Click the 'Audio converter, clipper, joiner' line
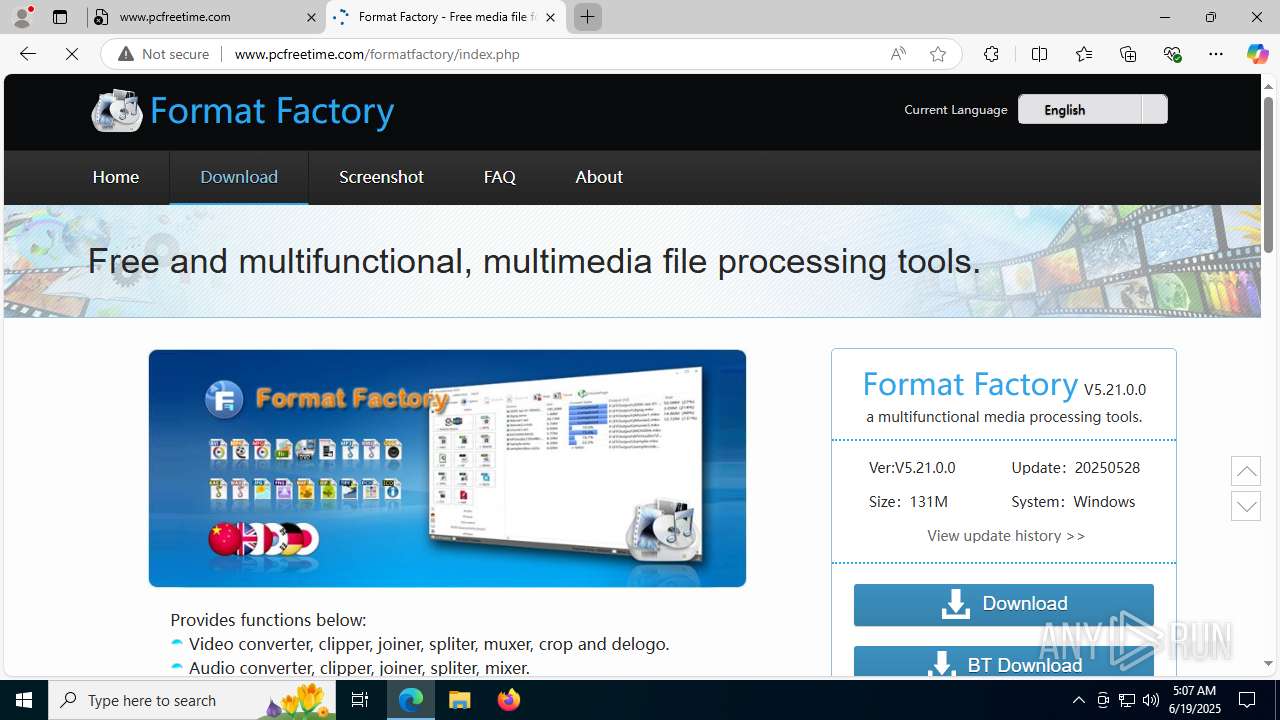Screen dimensions: 1280x720 pyautogui.click(x=359, y=668)
